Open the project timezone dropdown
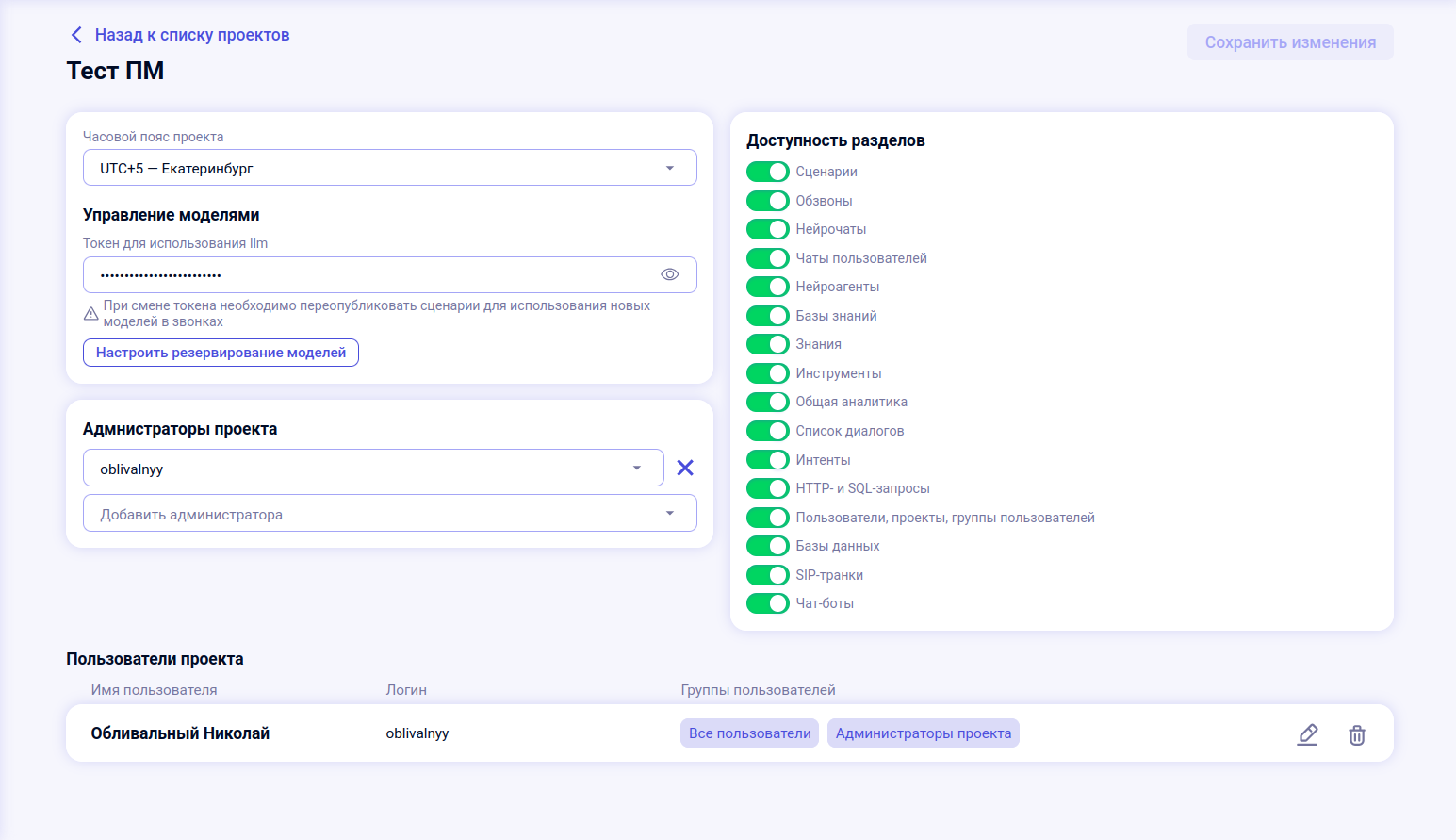Image resolution: width=1456 pixels, height=840 pixels. [x=390, y=168]
